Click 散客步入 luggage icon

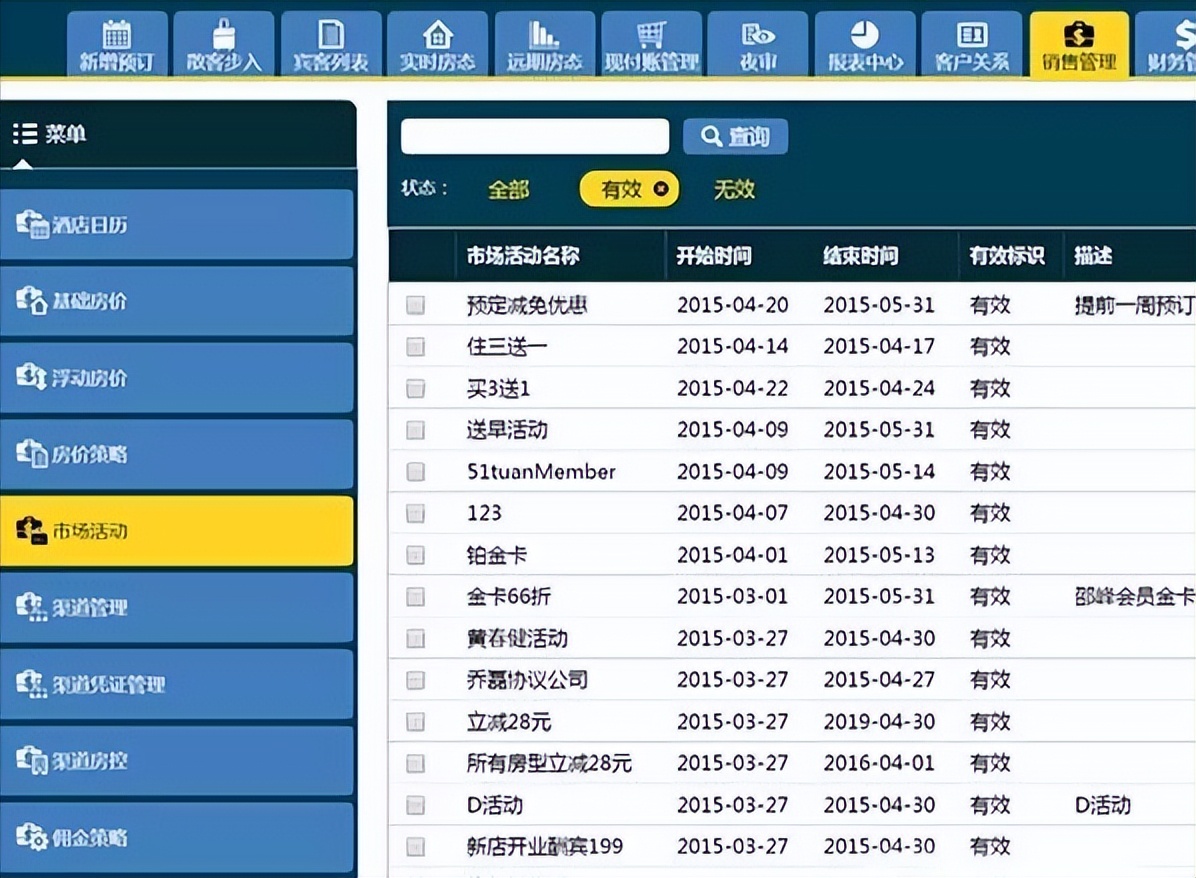pos(223,34)
